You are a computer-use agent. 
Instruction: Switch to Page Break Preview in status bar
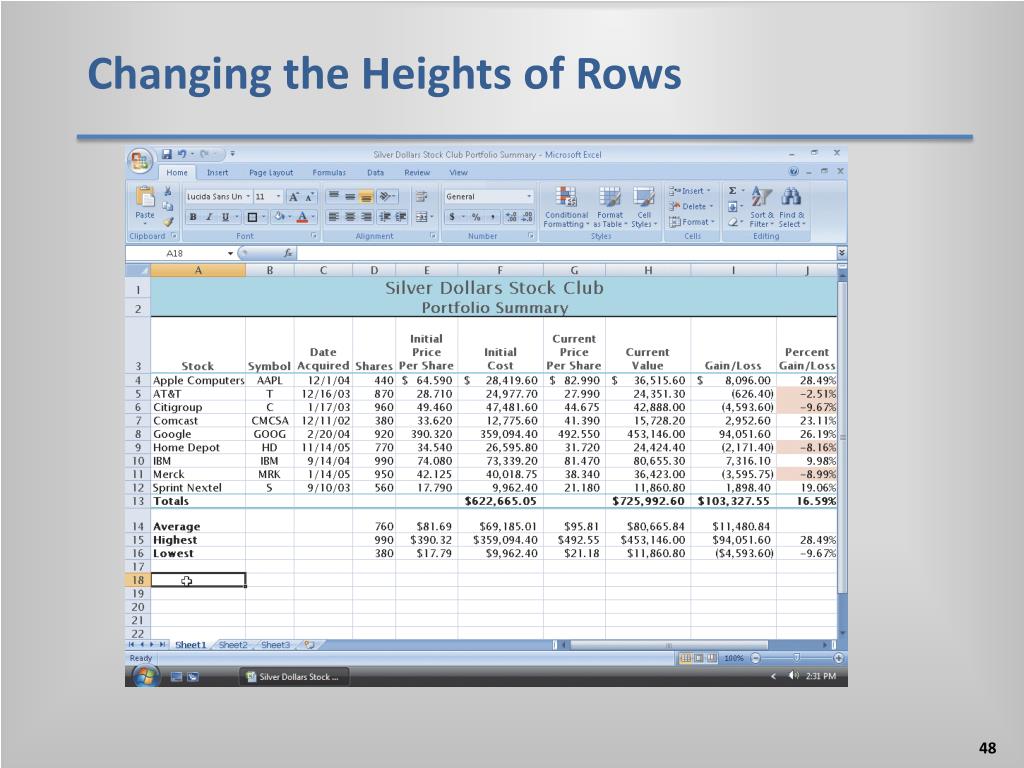click(x=711, y=658)
